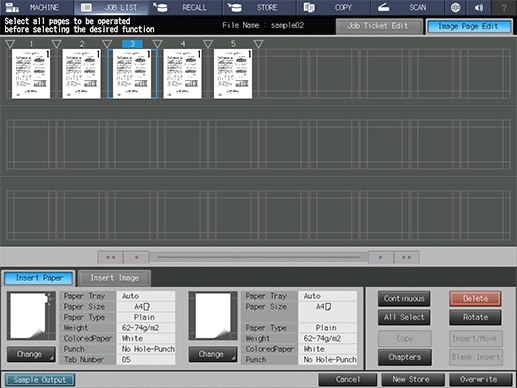Click the insertion triangle between pages 2 and 3
Screen dimensions: 517x388
(107, 44)
